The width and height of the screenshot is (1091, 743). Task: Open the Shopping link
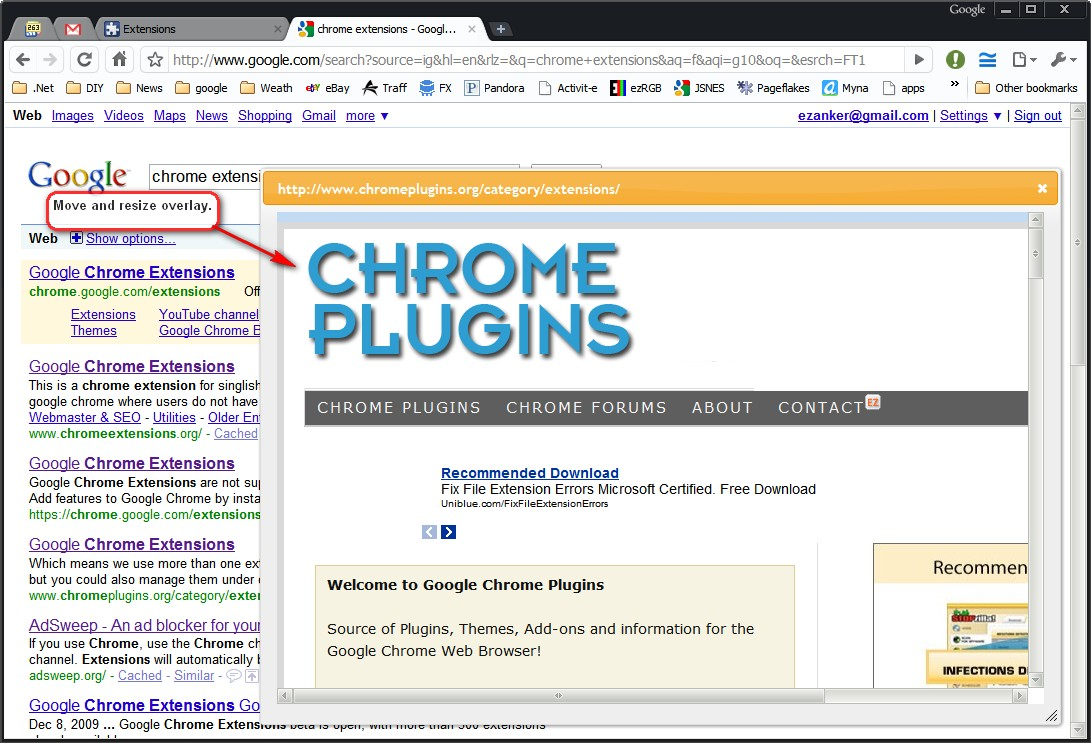coord(265,115)
